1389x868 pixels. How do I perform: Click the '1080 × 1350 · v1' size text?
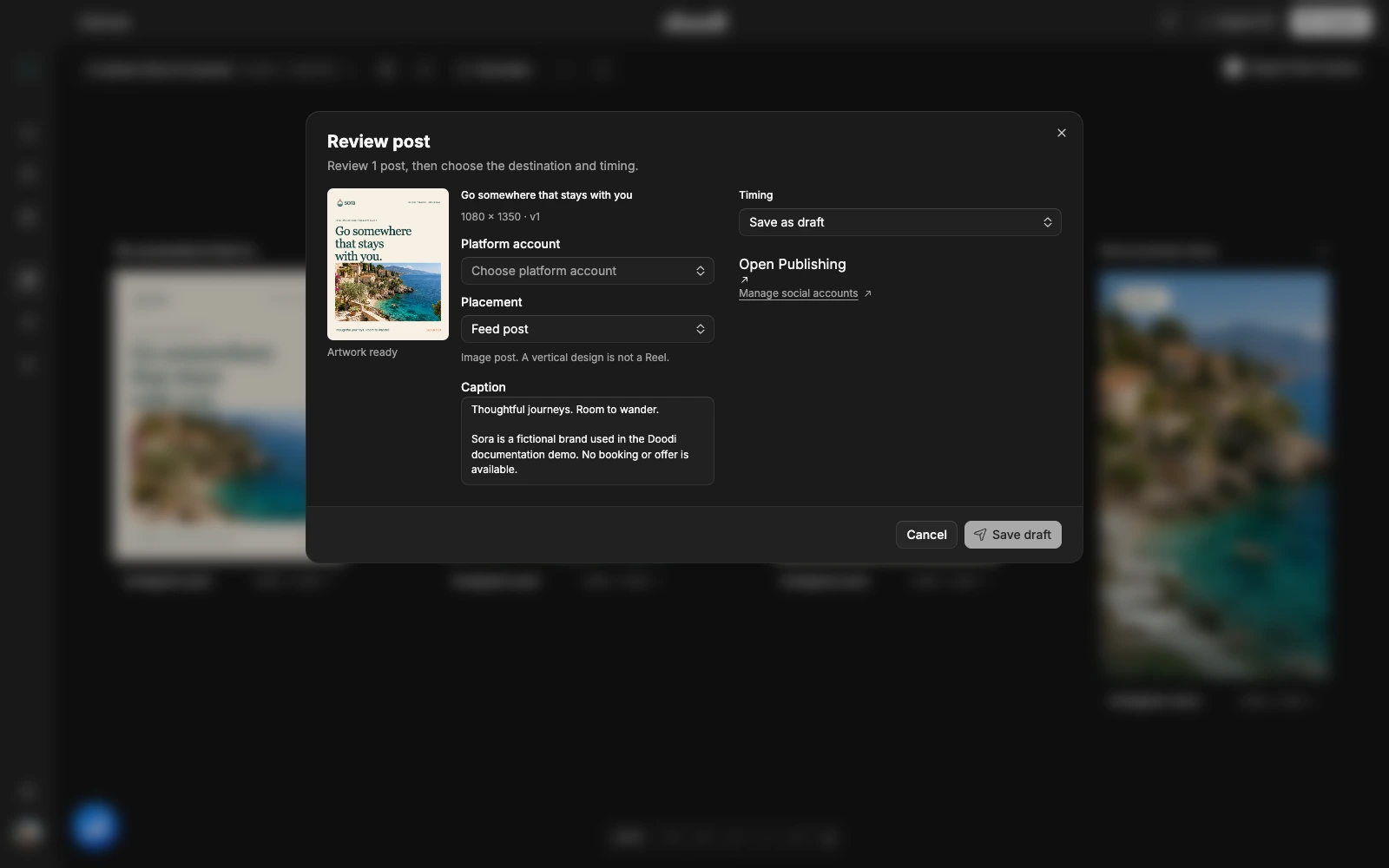[x=500, y=217]
